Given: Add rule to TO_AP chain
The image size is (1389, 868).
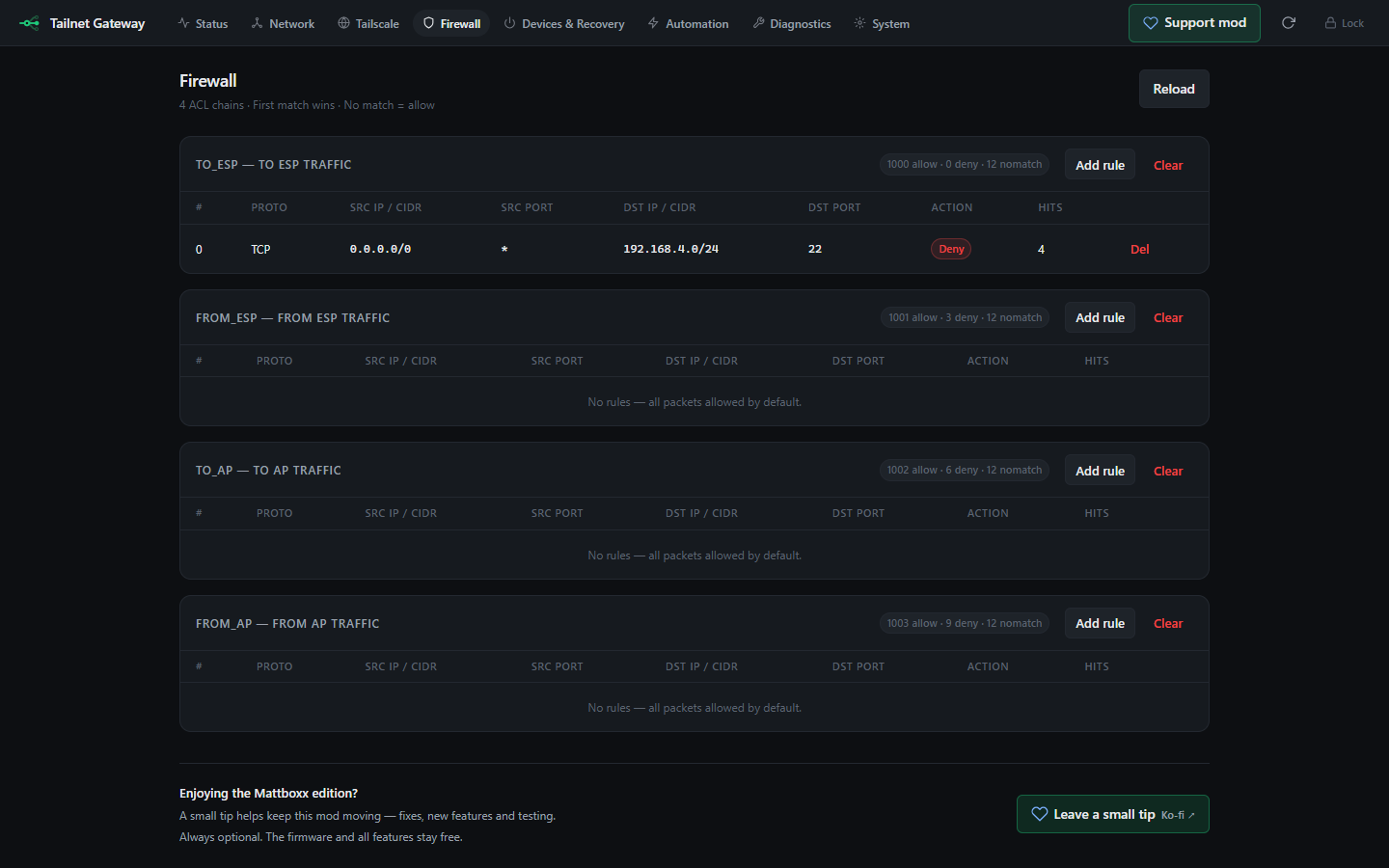Looking at the screenshot, I should point(1101,471).
